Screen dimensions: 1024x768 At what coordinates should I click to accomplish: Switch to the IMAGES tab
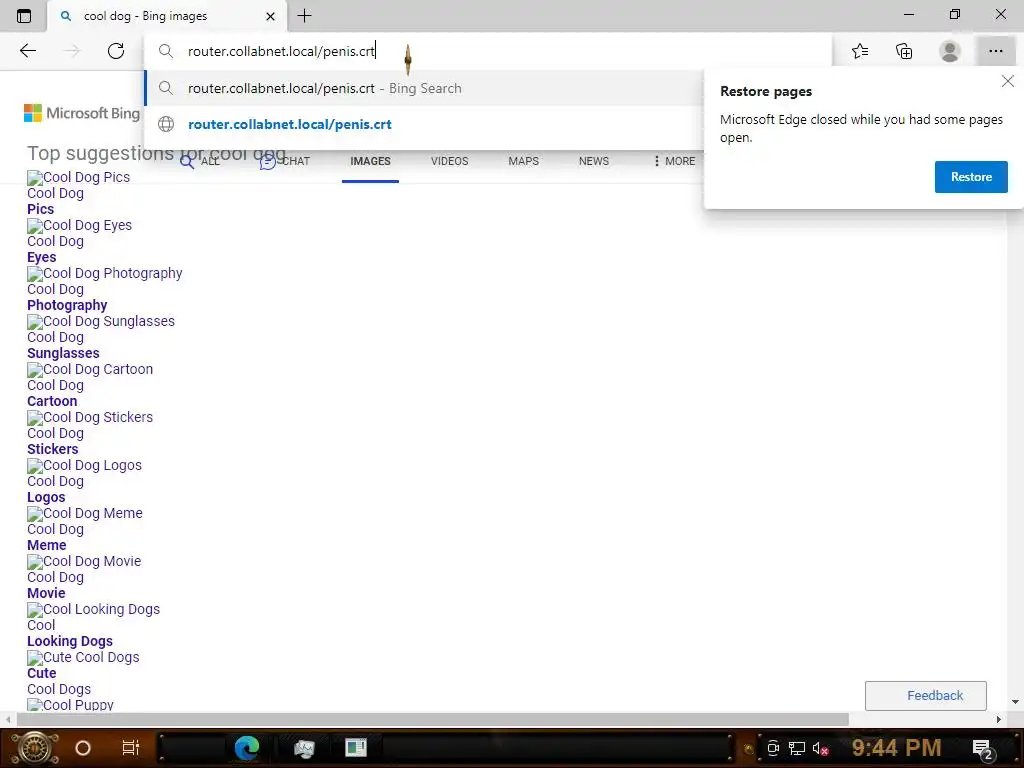(x=370, y=161)
